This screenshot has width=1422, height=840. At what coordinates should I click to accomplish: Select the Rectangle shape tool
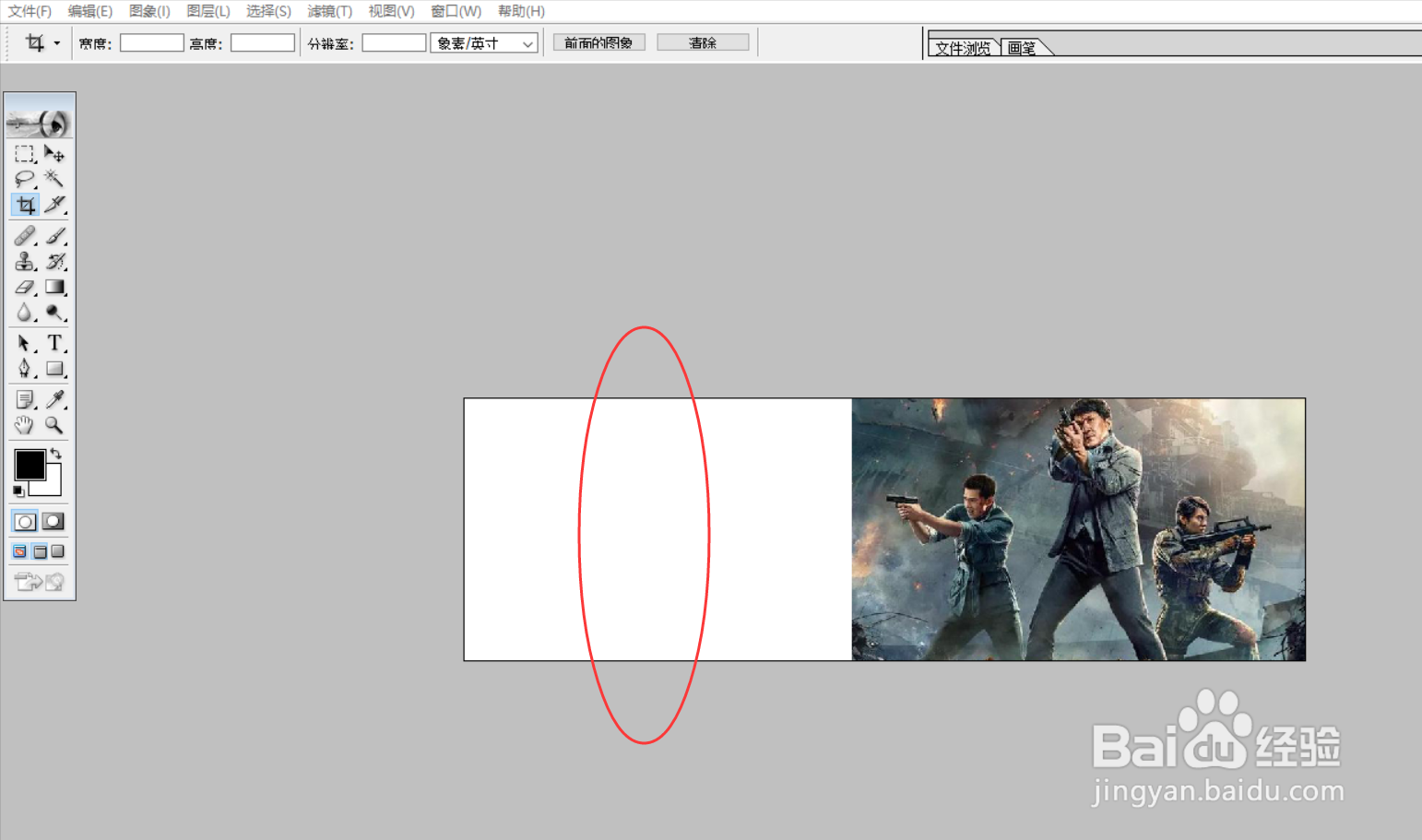pyautogui.click(x=54, y=369)
